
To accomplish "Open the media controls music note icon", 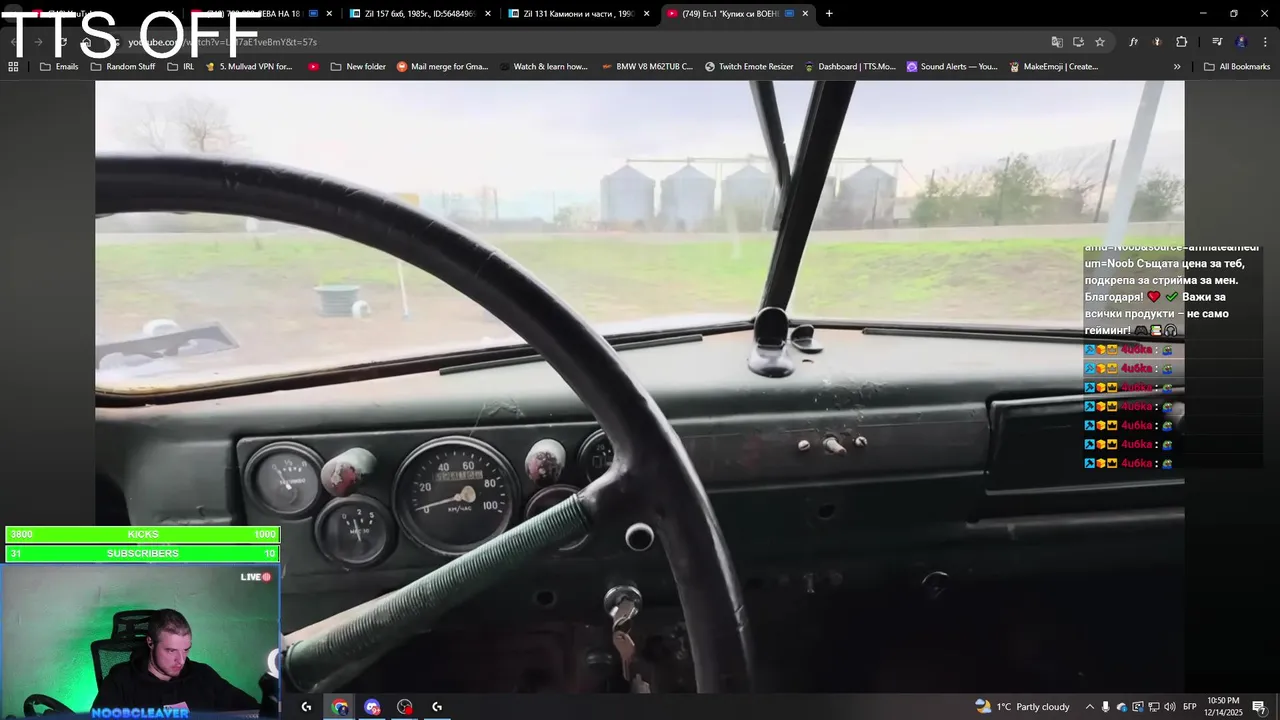I will pyautogui.click(x=1217, y=42).
